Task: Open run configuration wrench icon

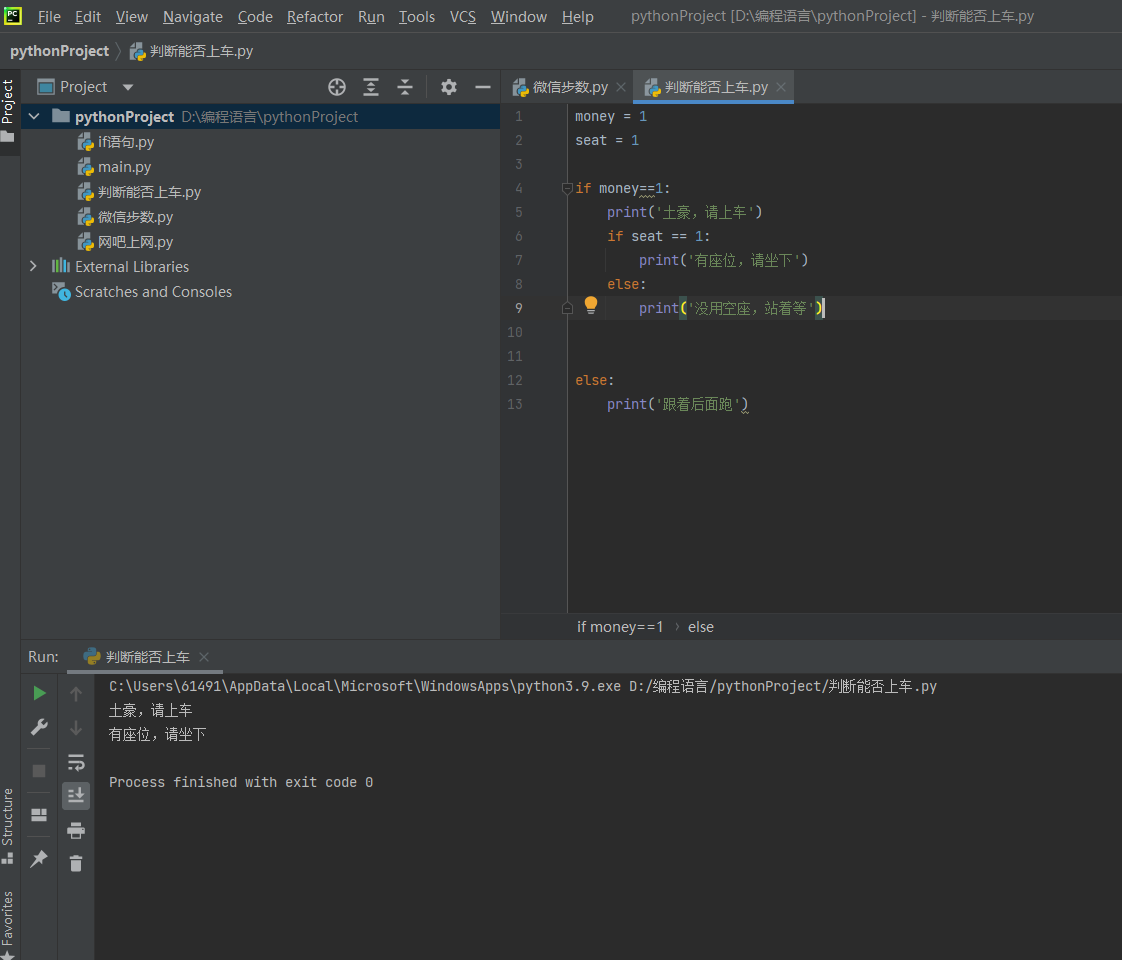Action: [39, 728]
